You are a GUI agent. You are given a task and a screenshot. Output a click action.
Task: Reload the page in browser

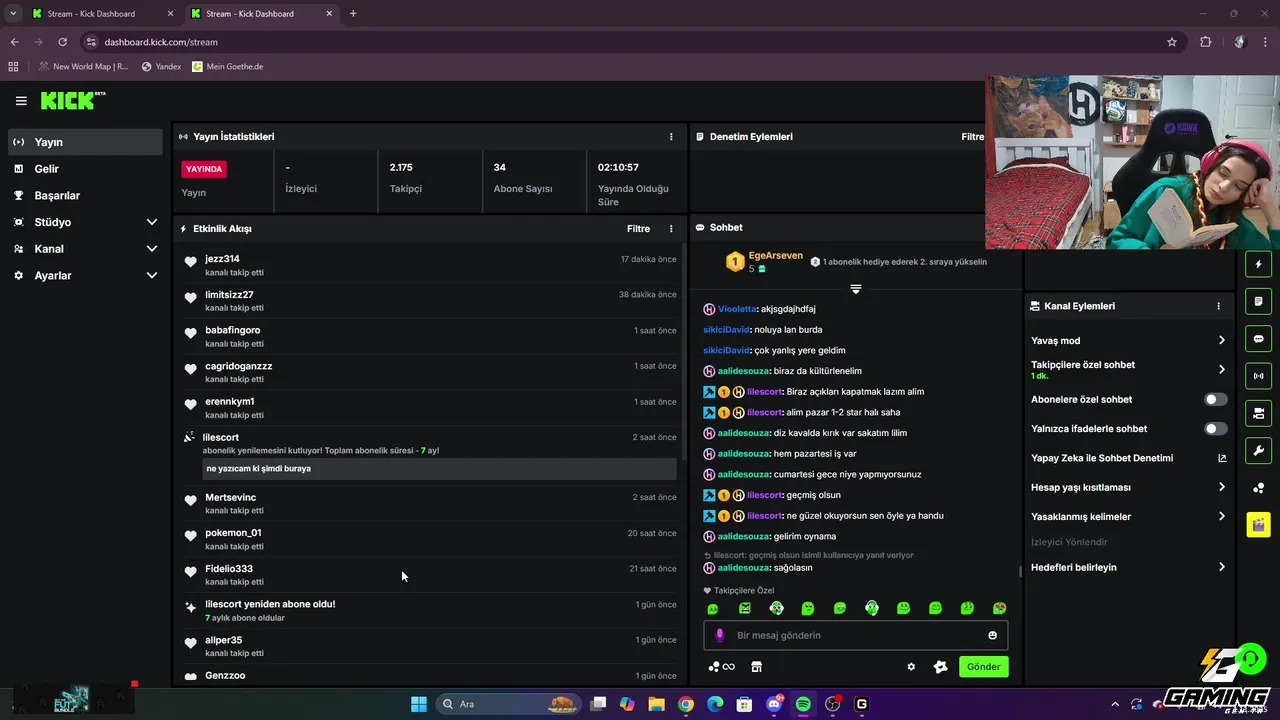coord(62,42)
